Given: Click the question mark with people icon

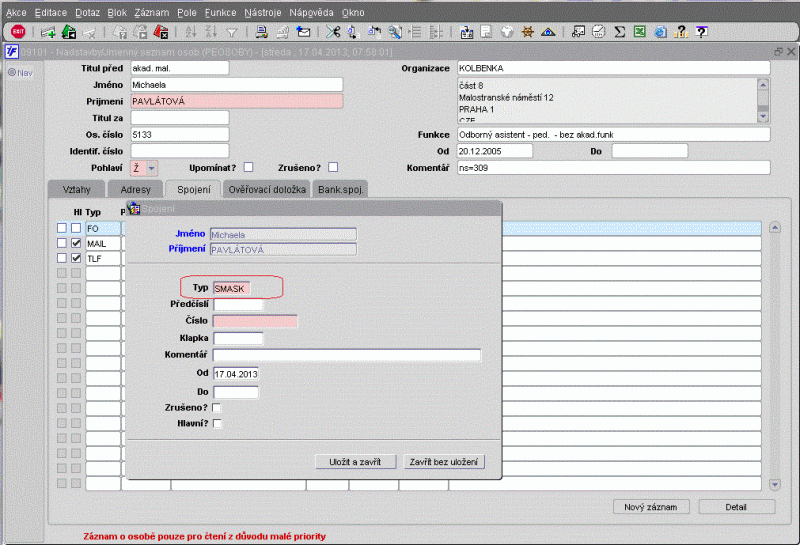Looking at the screenshot, I should click(x=681, y=32).
